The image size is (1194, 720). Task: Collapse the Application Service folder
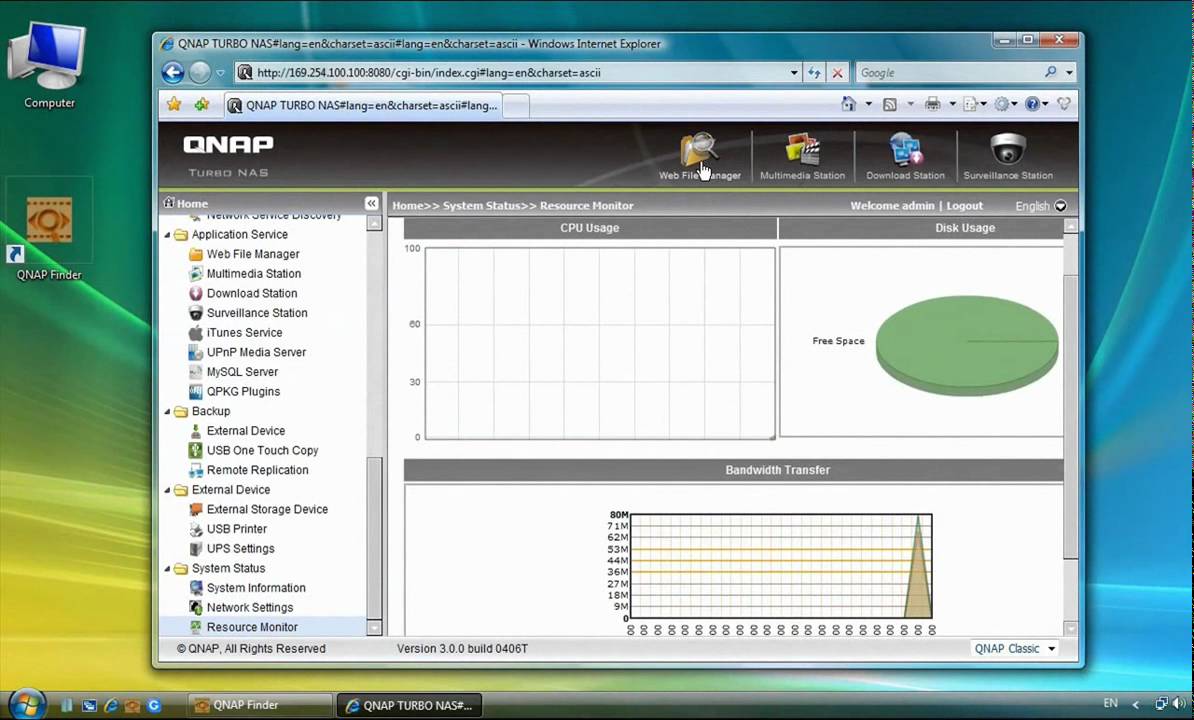168,235
